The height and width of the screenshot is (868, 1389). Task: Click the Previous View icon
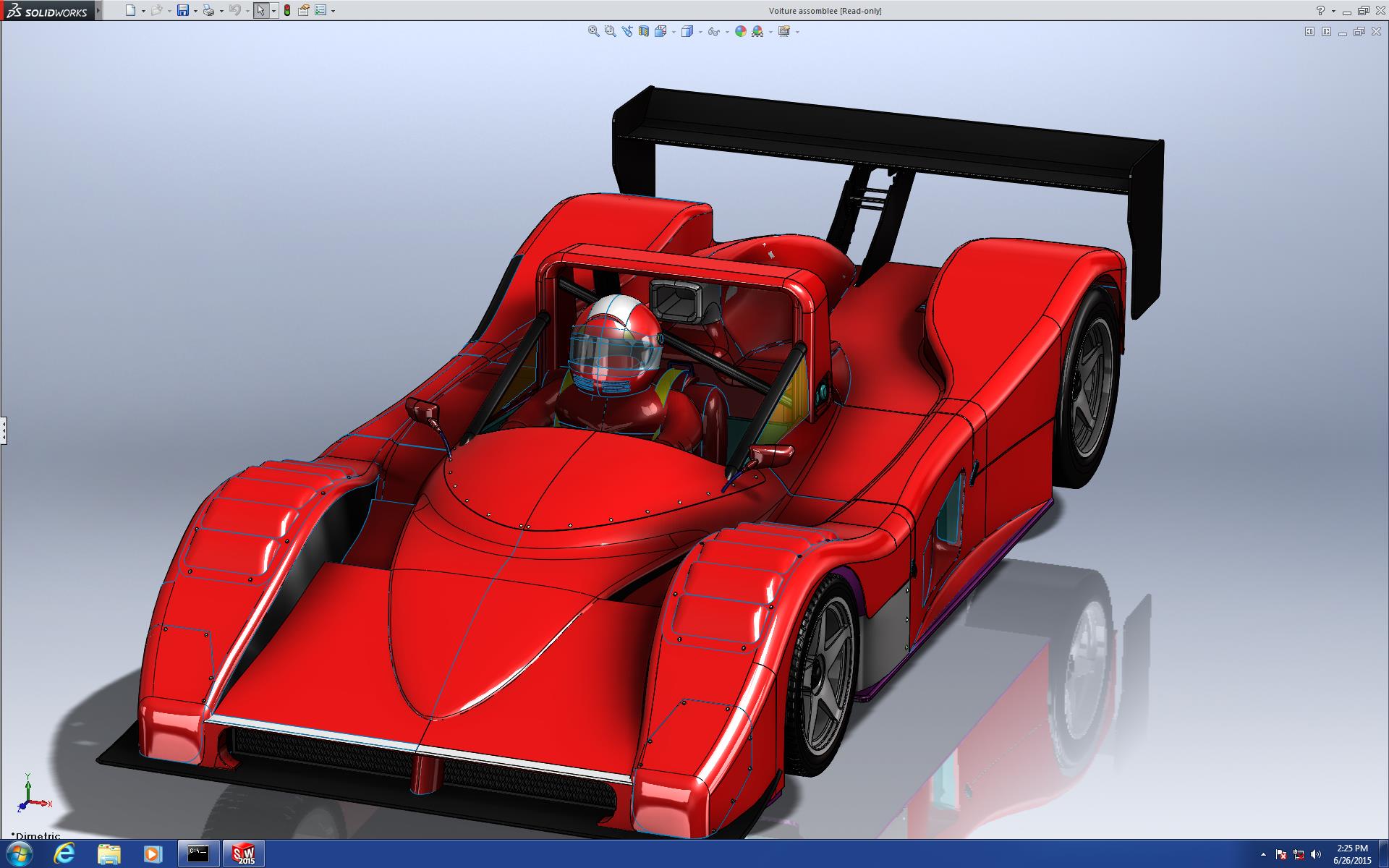click(627, 31)
